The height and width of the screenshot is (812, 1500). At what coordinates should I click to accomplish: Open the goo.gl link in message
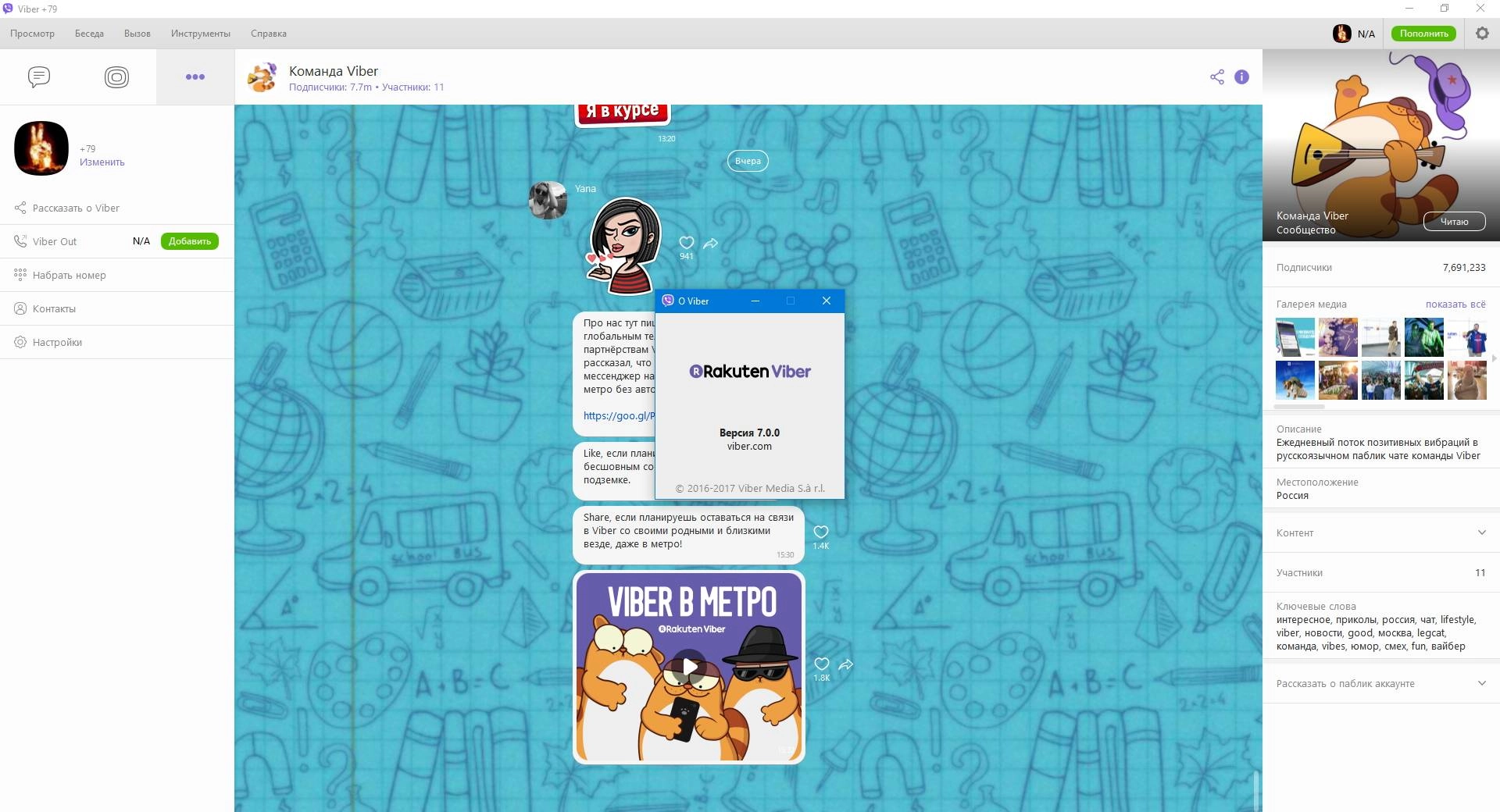point(619,416)
